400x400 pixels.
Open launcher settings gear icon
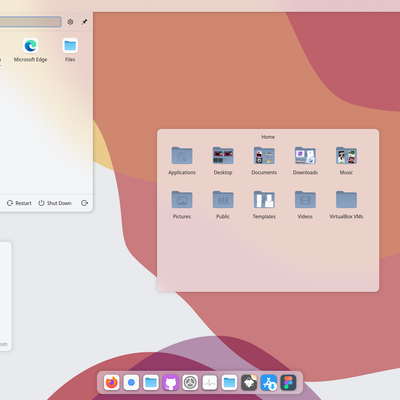point(70,22)
